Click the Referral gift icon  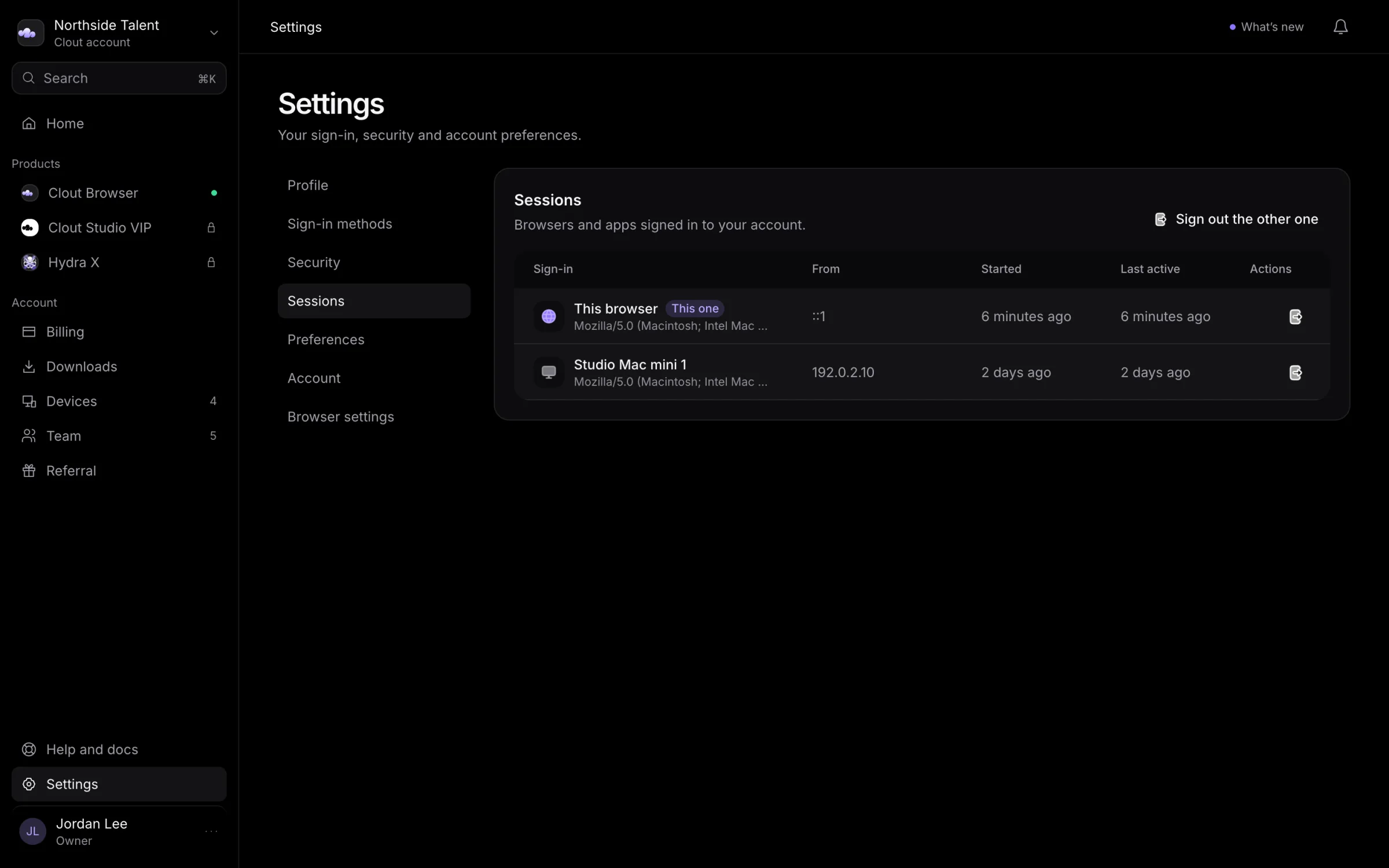pyautogui.click(x=28, y=470)
